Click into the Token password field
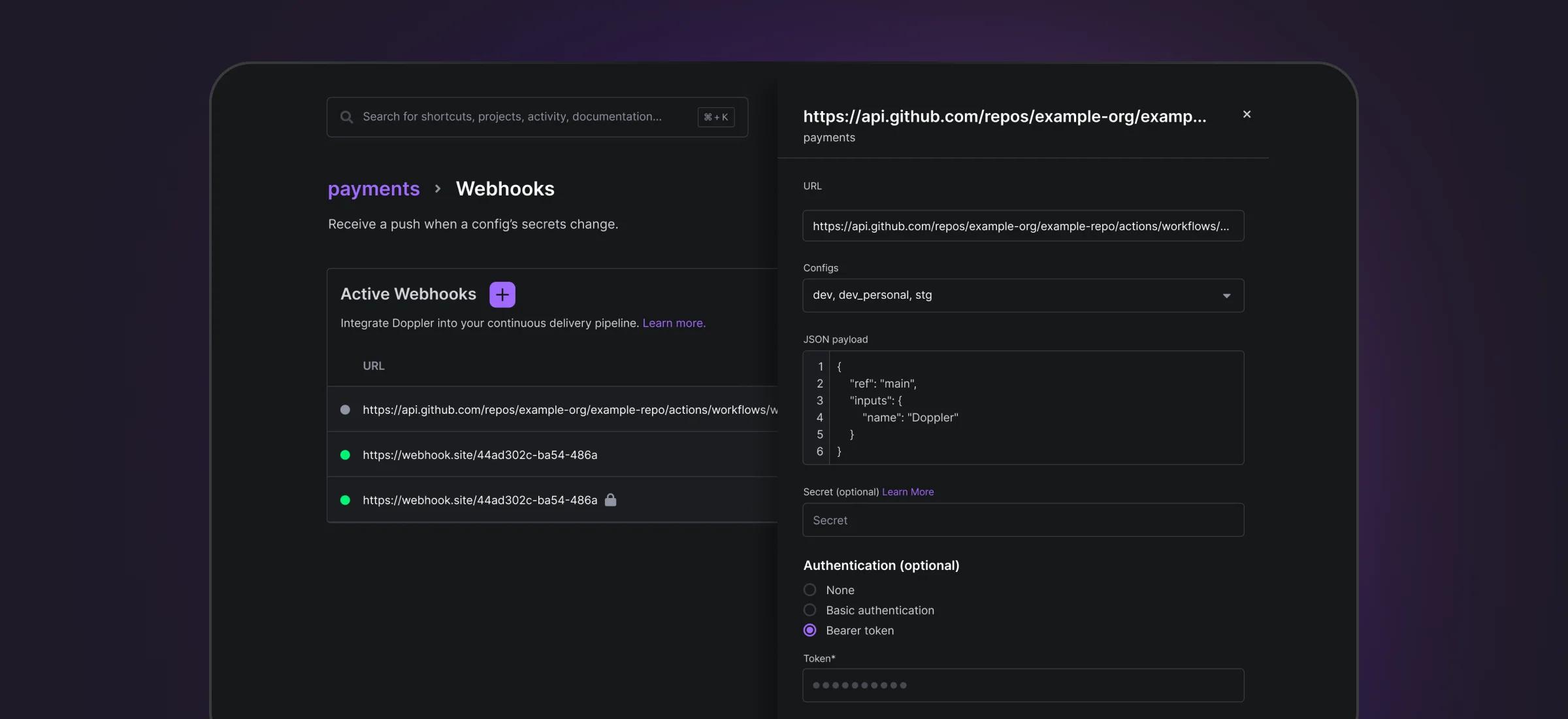This screenshot has width=1568, height=719. click(x=1023, y=685)
